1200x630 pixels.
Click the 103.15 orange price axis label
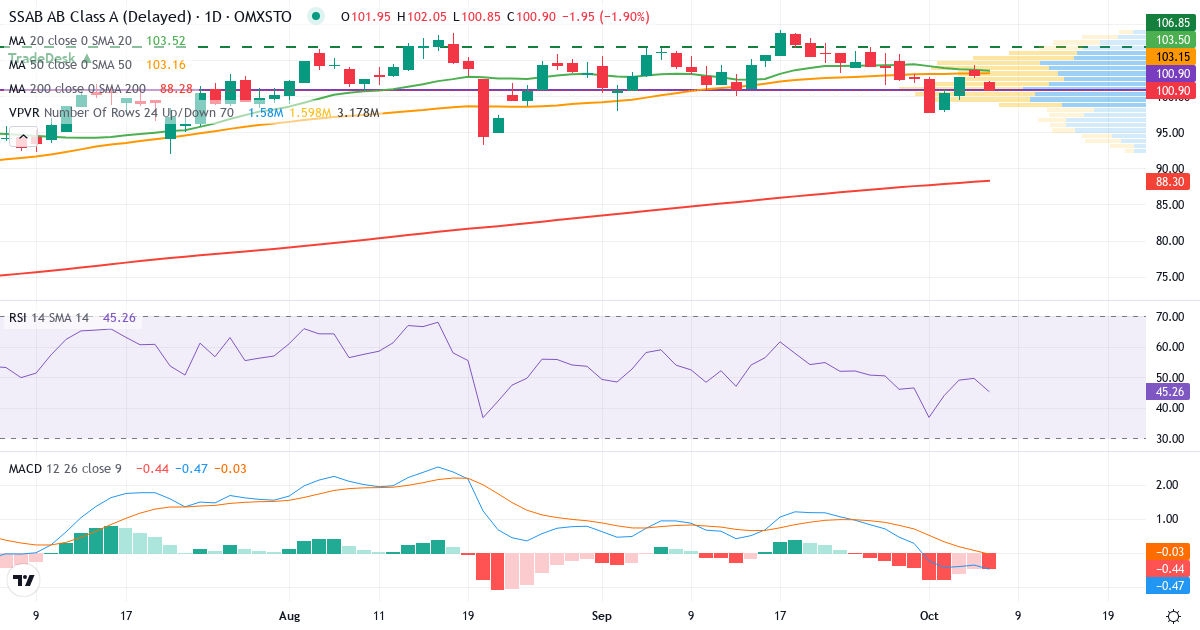point(1172,57)
